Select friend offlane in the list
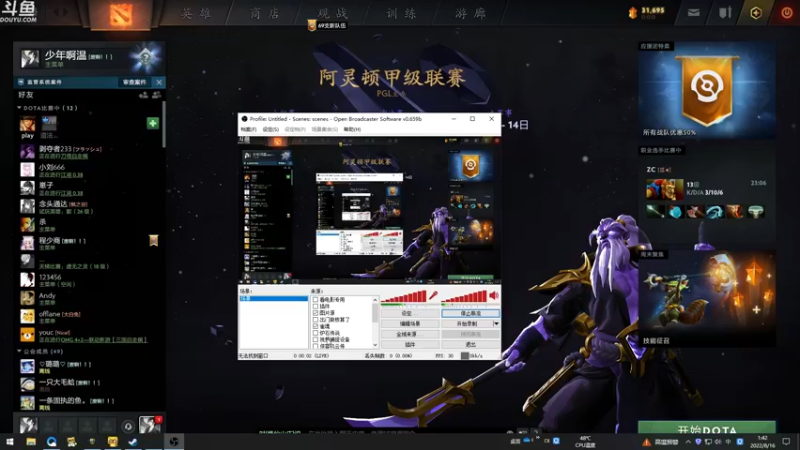Viewport: 800px width, 450px height. [x=88, y=317]
